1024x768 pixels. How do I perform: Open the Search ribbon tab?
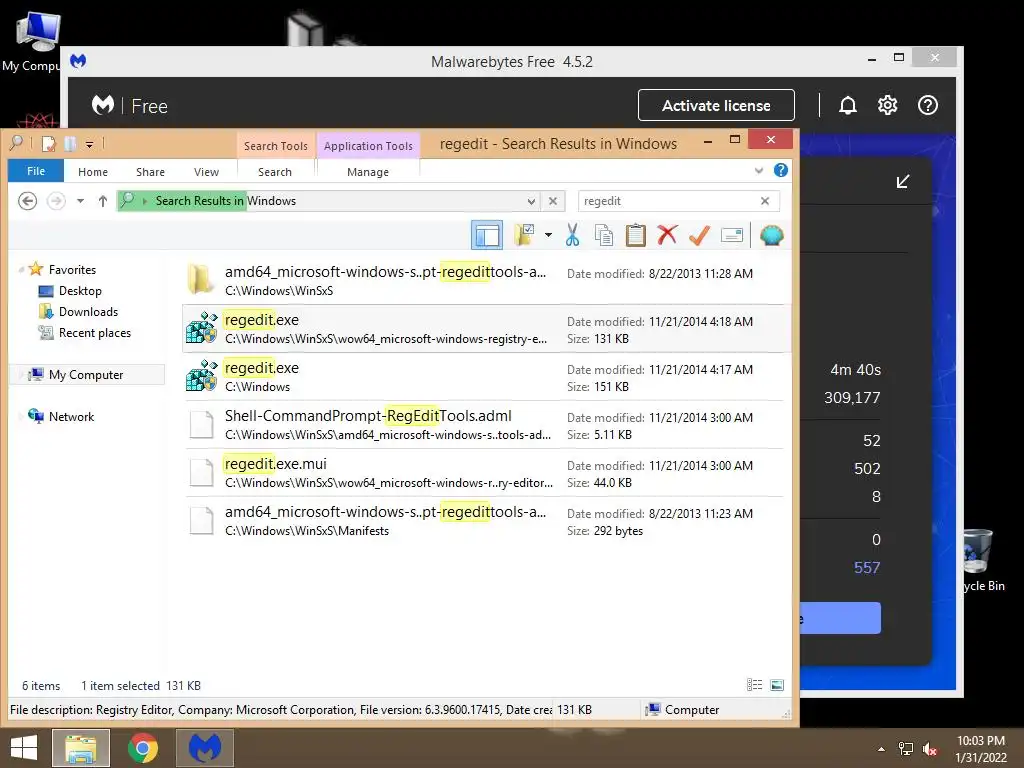pos(275,172)
